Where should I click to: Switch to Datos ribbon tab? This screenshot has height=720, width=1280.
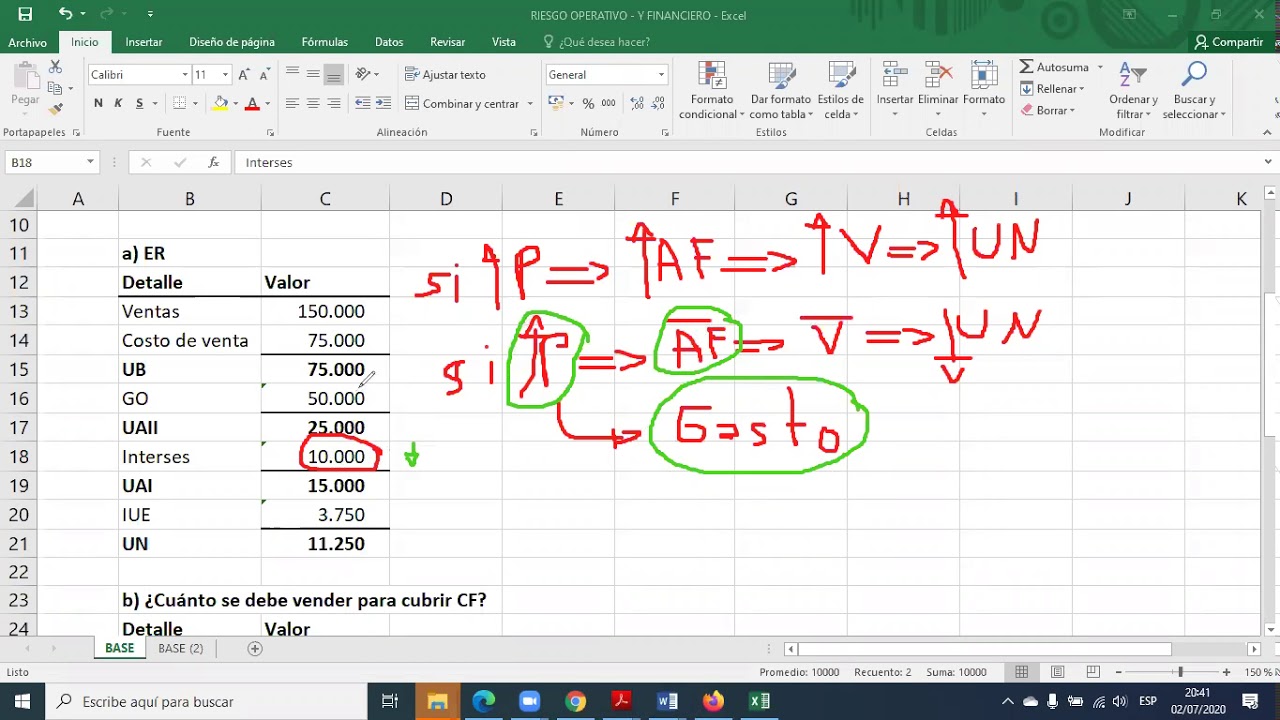point(389,42)
